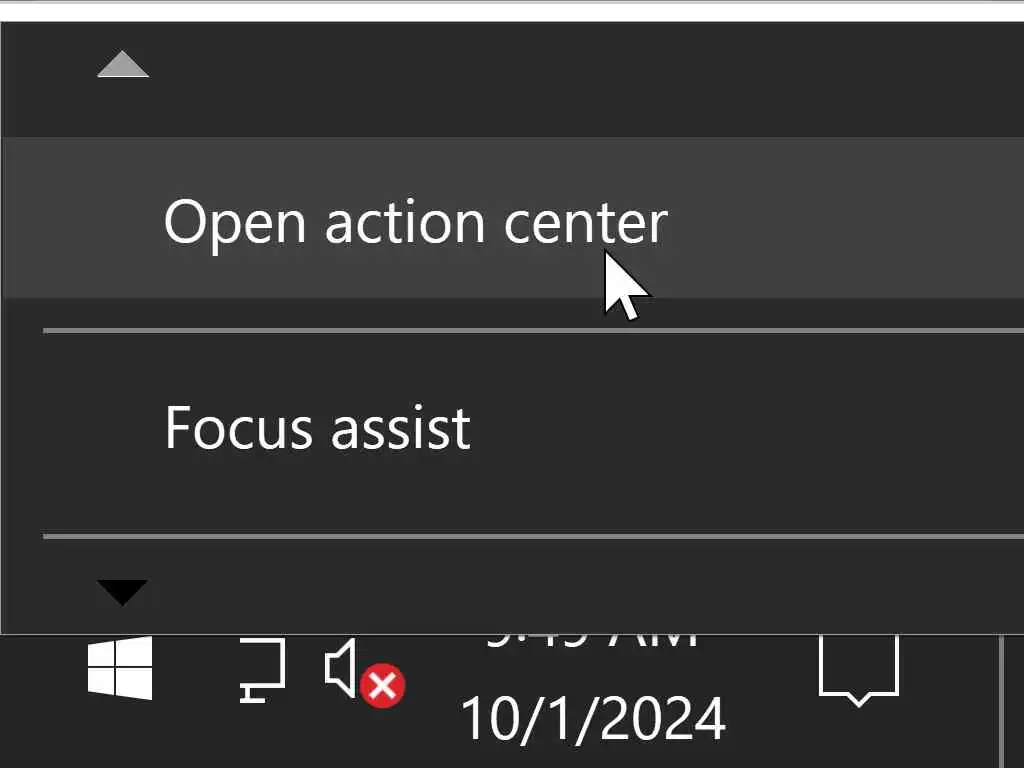Image resolution: width=1024 pixels, height=768 pixels.
Task: Click the 10/1/2024 date in the taskbar
Action: (x=593, y=718)
